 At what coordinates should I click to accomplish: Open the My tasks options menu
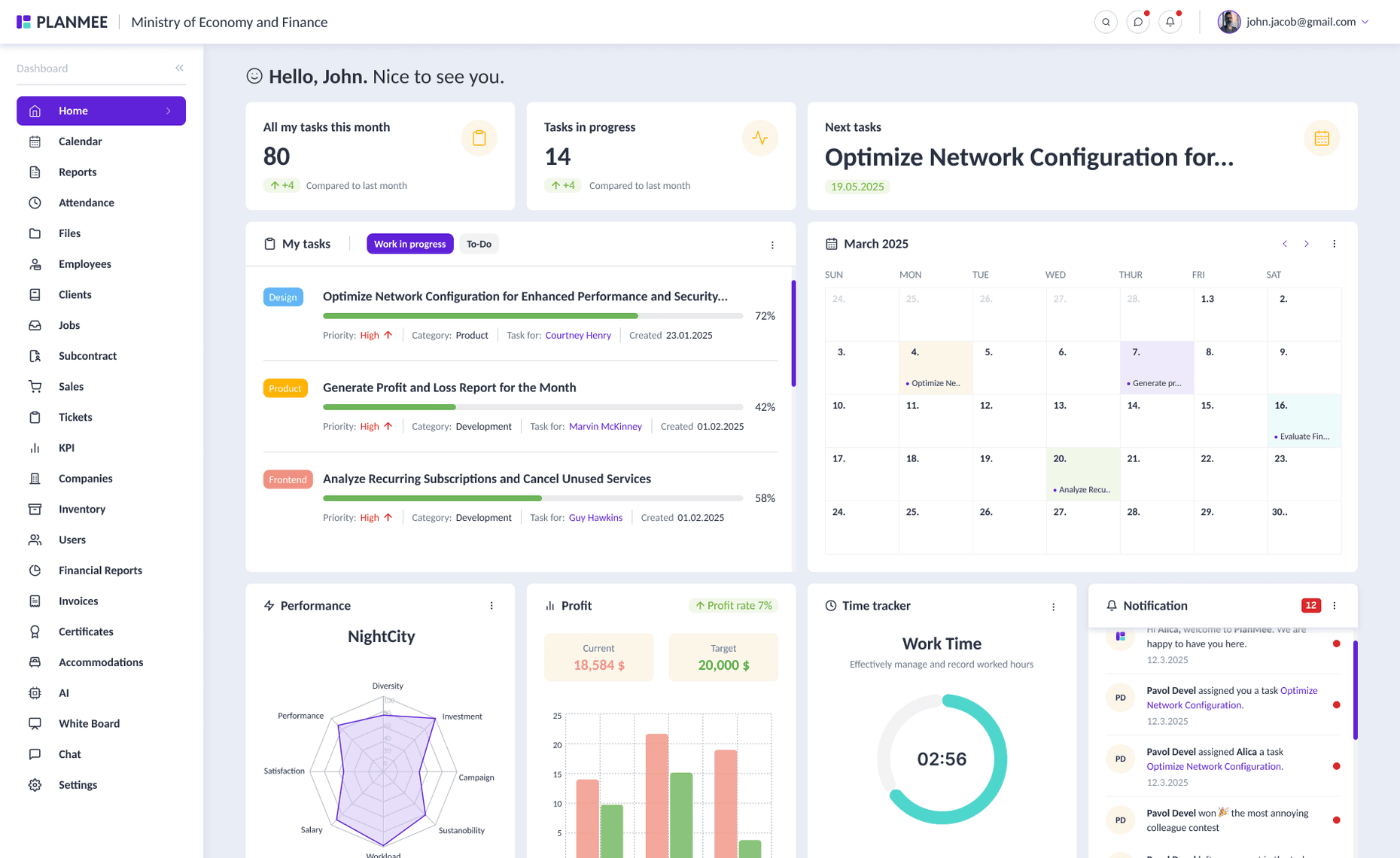click(772, 245)
